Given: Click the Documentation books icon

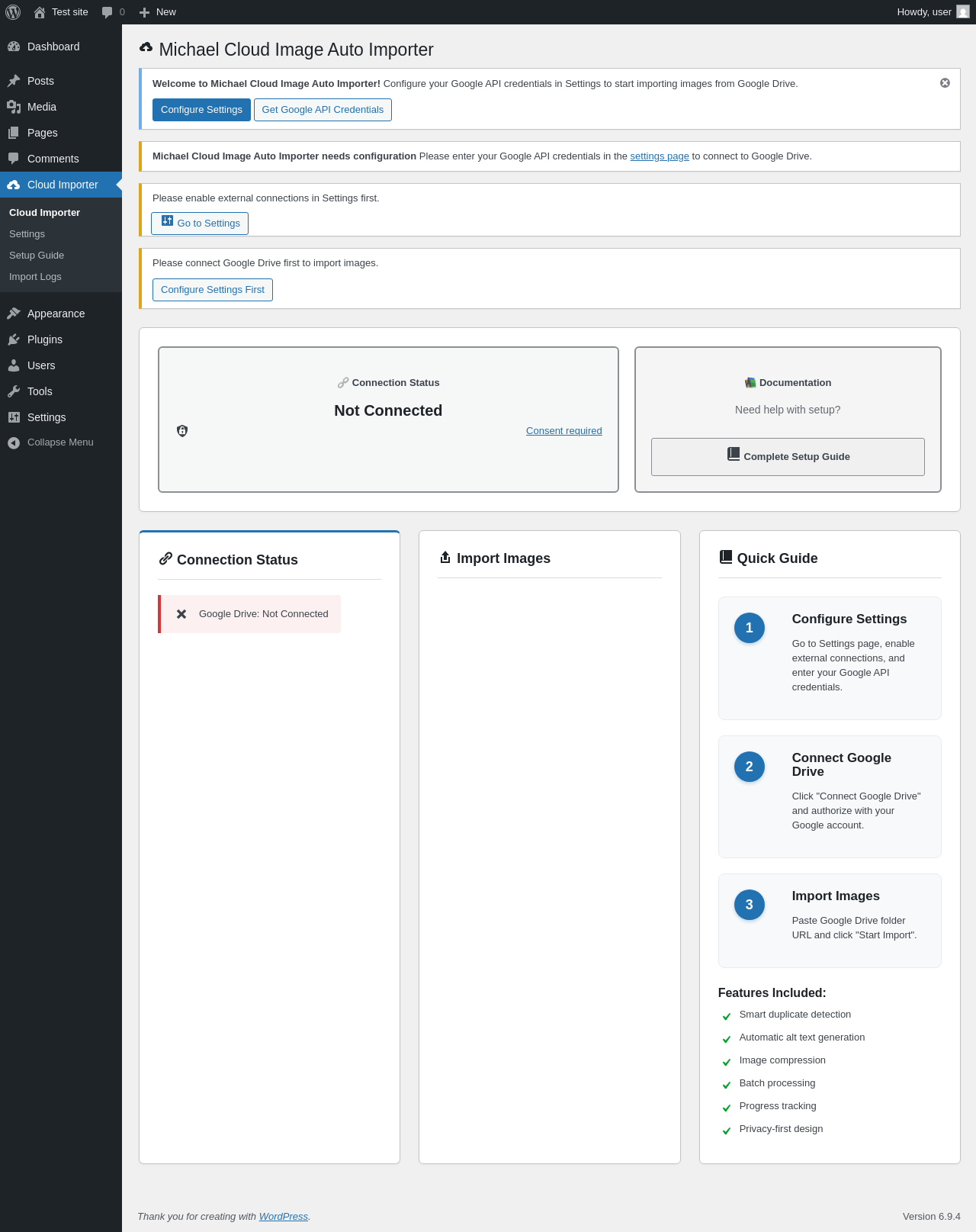Looking at the screenshot, I should 750,383.
